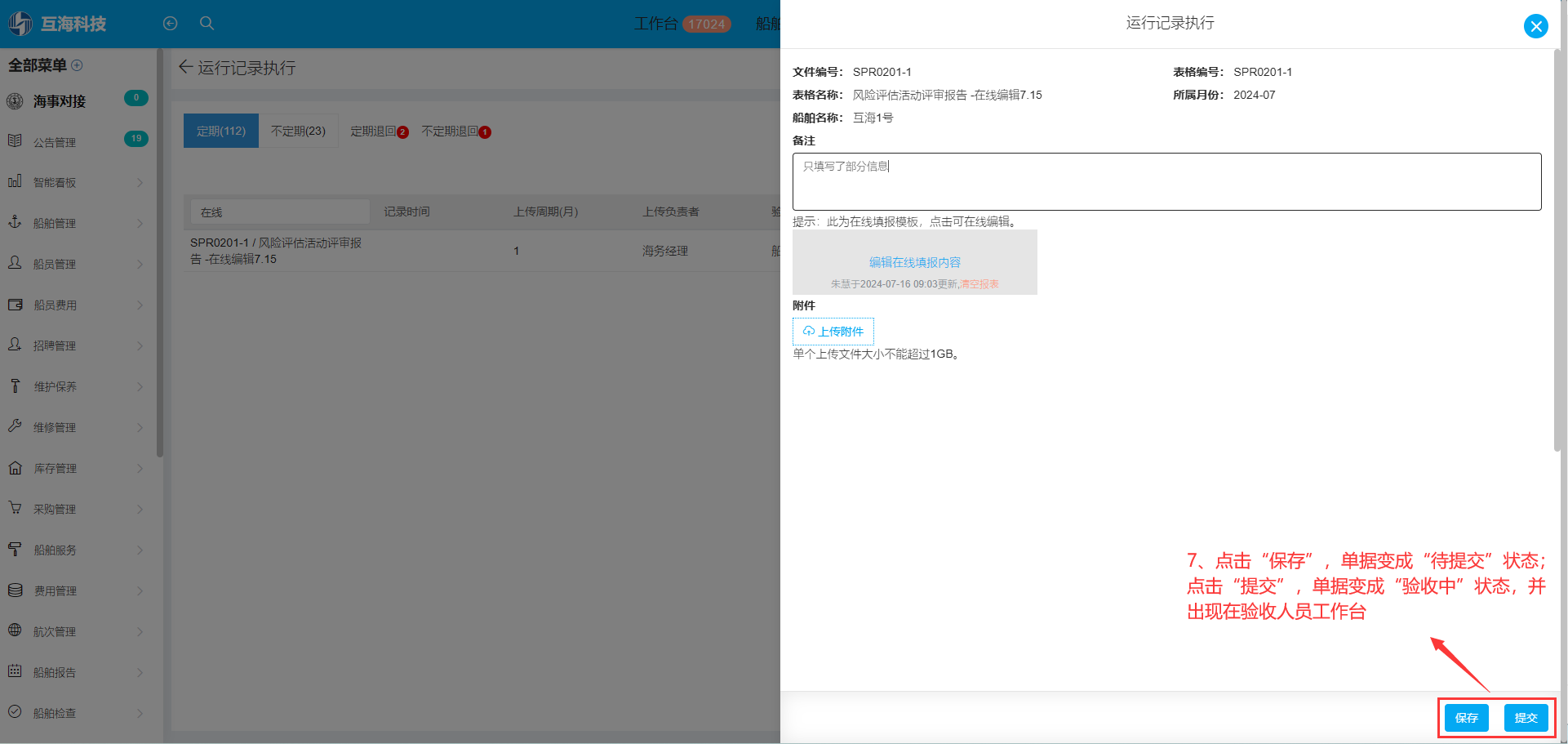1568x744 pixels.
Task: Click the back circle arrow icon in header
Action: [170, 24]
